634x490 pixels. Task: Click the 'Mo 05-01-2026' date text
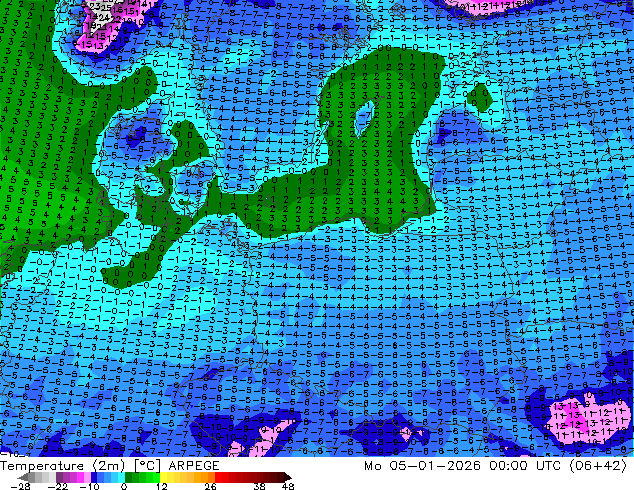click(x=422, y=466)
